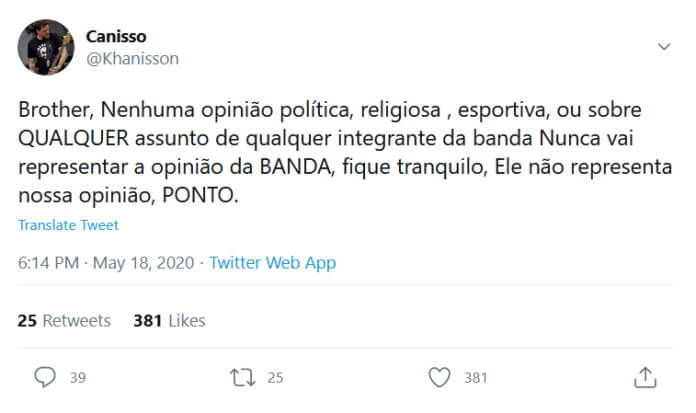Click the share tweet upload icon
The image size is (696, 413).
pos(645,377)
